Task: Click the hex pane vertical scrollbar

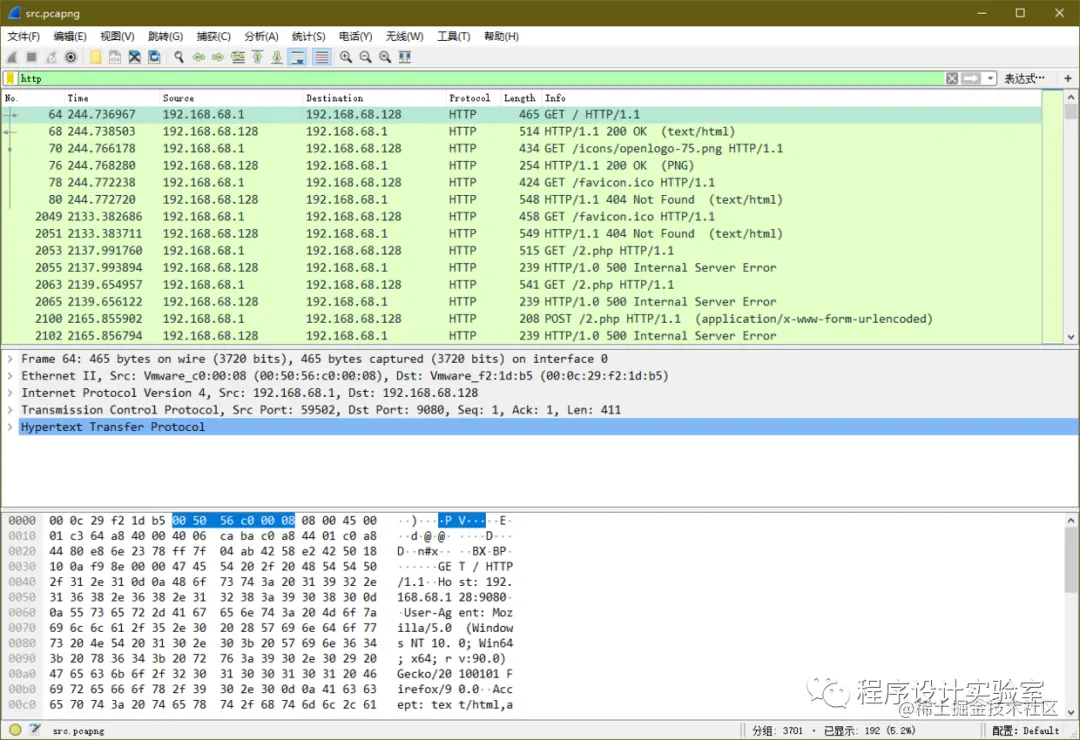Action: pyautogui.click(x=1070, y=616)
